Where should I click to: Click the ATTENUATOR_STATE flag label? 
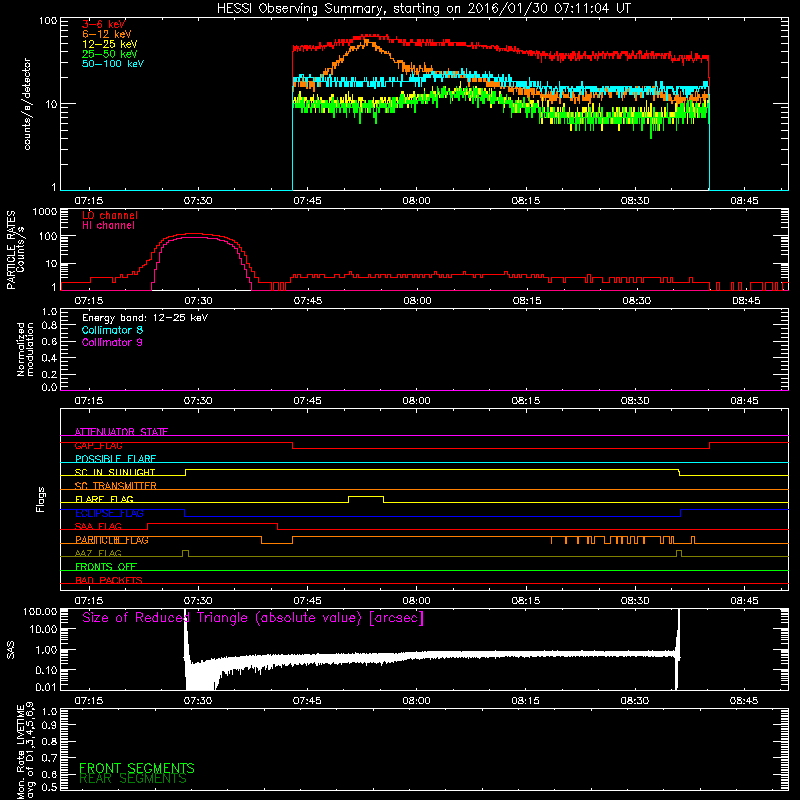(x=121, y=432)
